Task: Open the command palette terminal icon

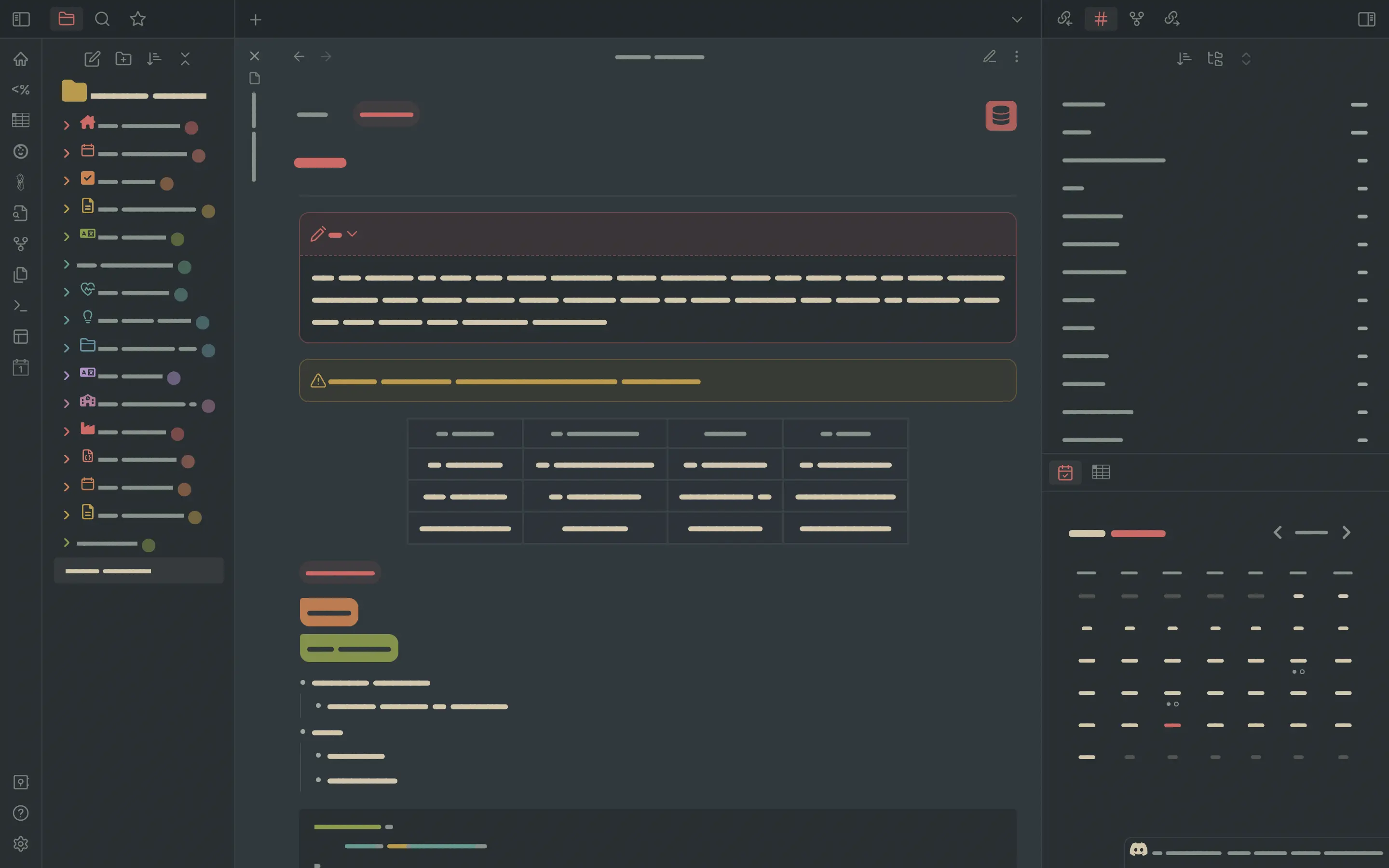Action: (21, 306)
